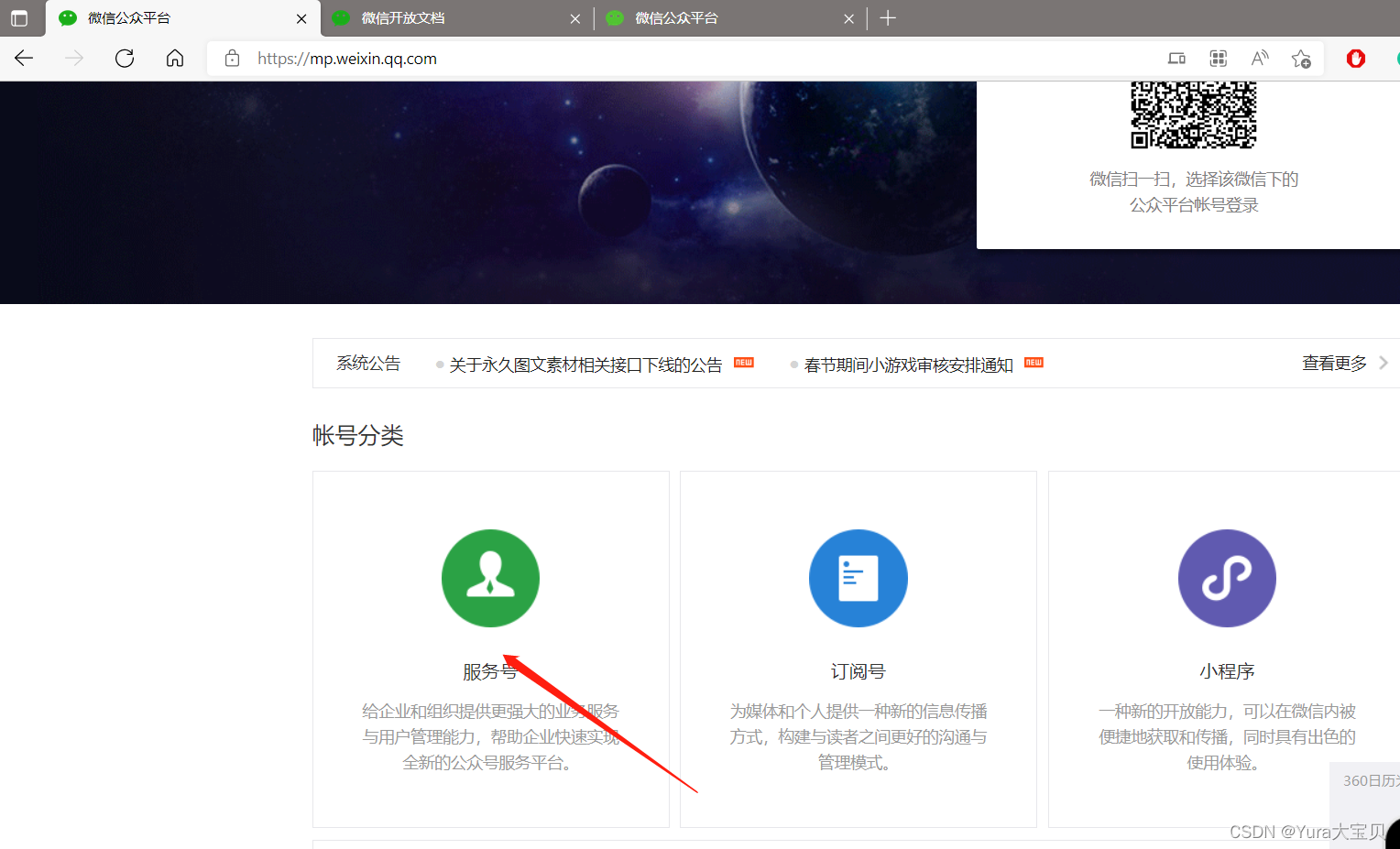Click the lock site info icon

(233, 59)
